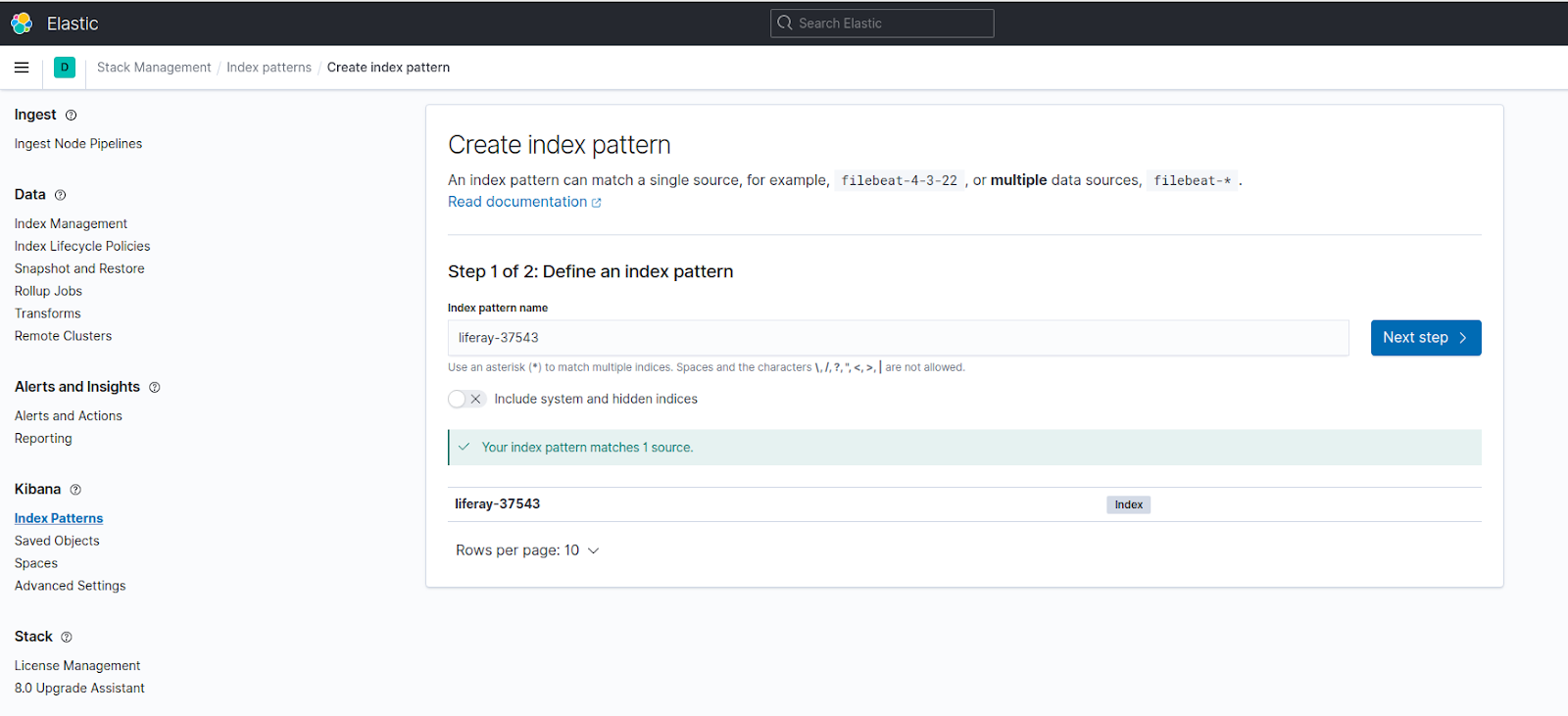Image resolution: width=1568 pixels, height=716 pixels.
Task: Open Spaces in sidebar
Action: coord(36,564)
